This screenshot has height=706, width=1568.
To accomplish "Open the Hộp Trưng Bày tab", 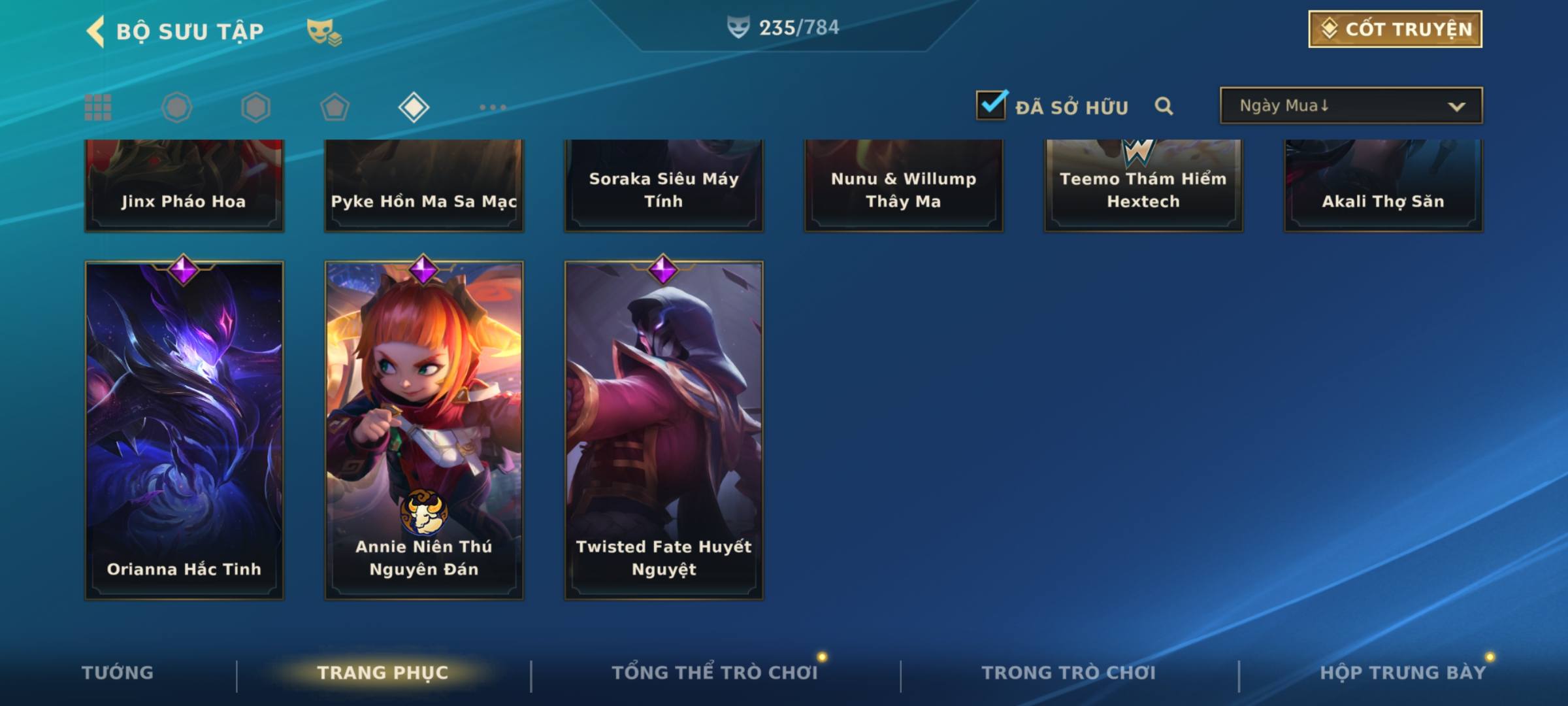I will 1403,673.
